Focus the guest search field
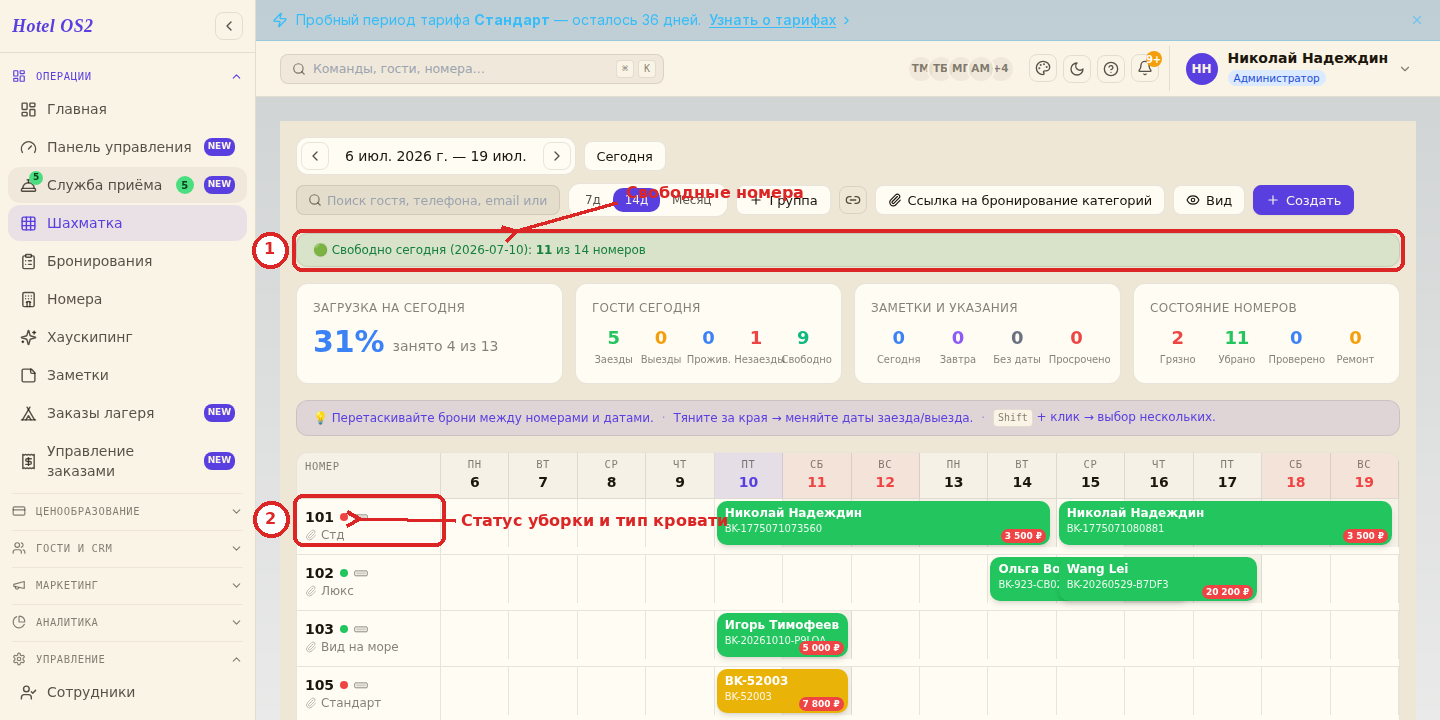 428,200
